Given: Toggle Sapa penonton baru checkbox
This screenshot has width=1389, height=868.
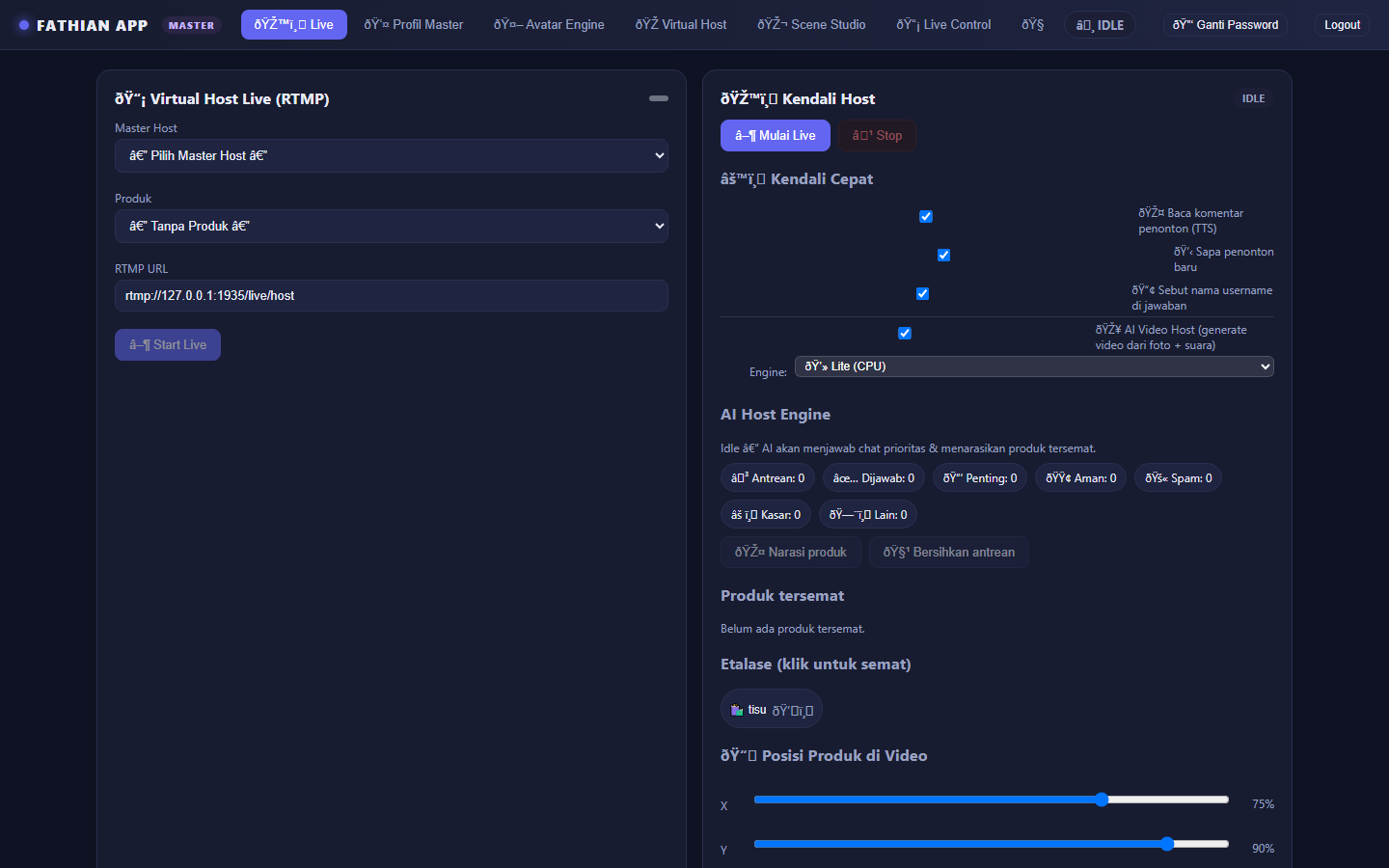Looking at the screenshot, I should click(x=944, y=255).
